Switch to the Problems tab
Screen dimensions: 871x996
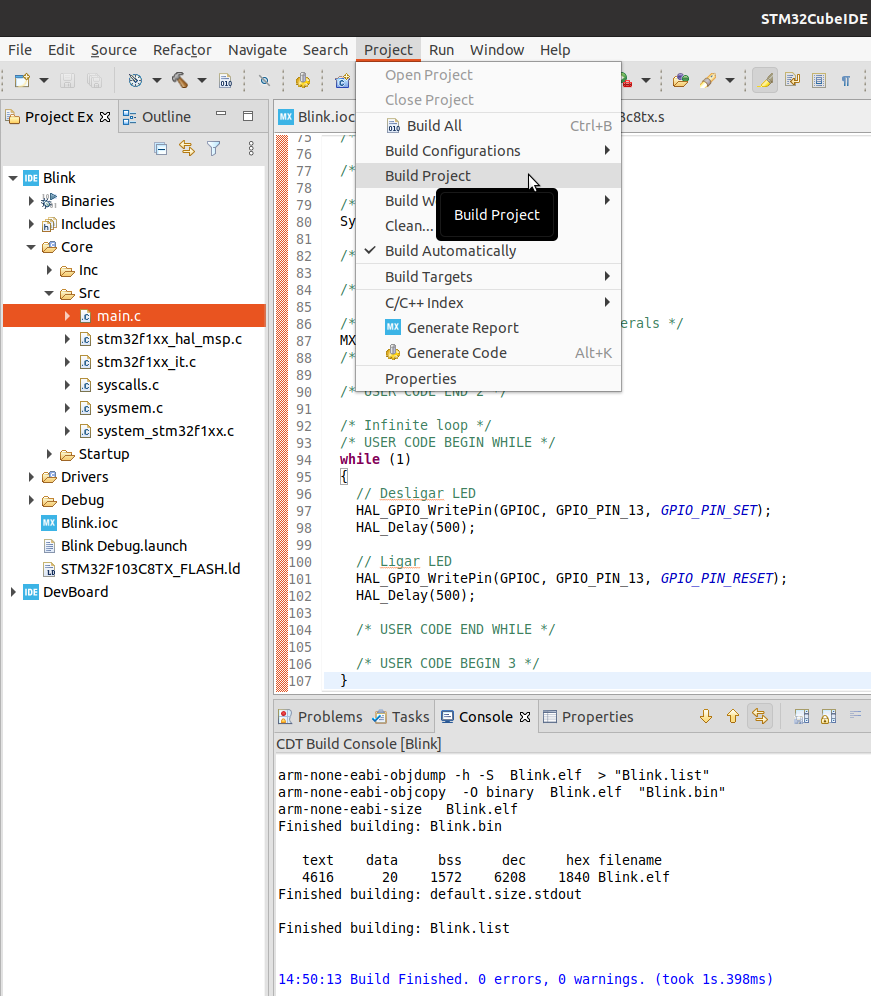320,717
